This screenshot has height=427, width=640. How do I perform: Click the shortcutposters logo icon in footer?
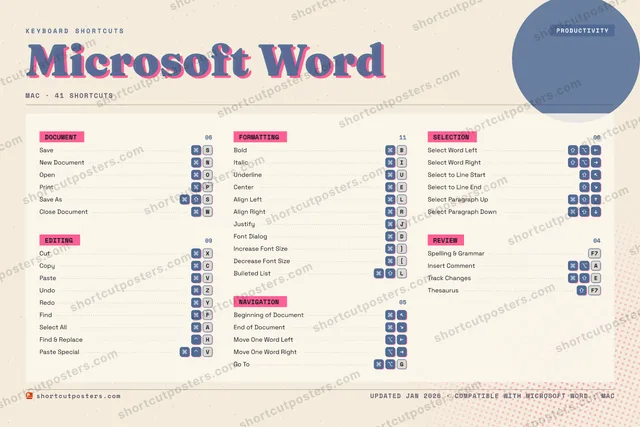pyautogui.click(x=29, y=396)
